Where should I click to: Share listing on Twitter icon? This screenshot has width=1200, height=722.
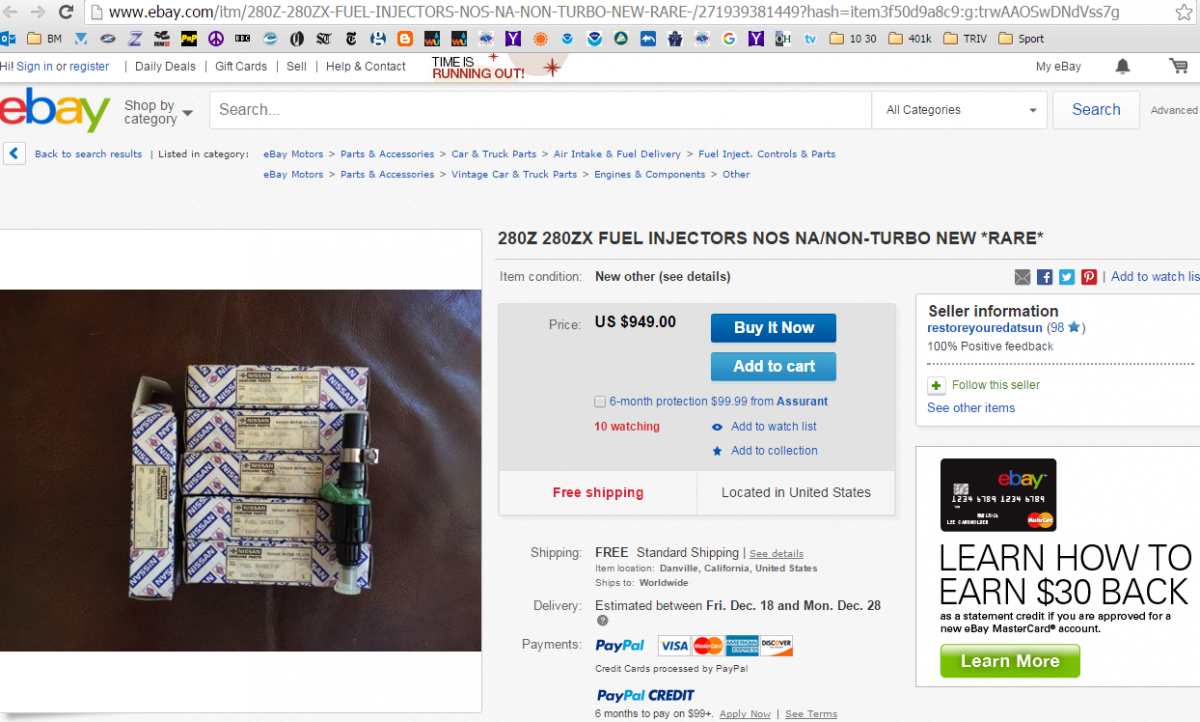coord(1067,277)
